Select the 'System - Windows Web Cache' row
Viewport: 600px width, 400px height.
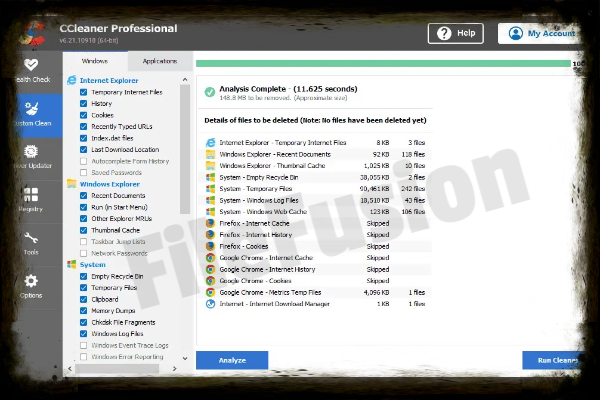[315, 212]
